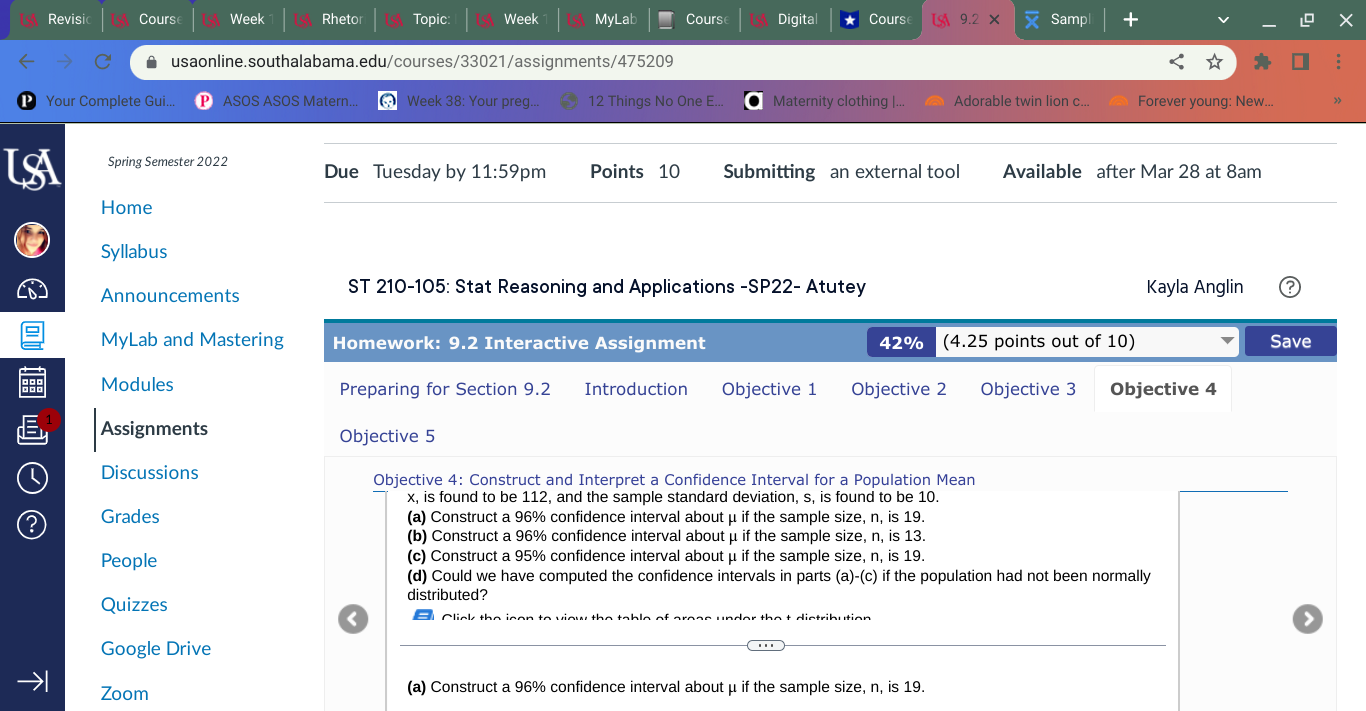Switch to the Digital browser tab

pos(786,19)
